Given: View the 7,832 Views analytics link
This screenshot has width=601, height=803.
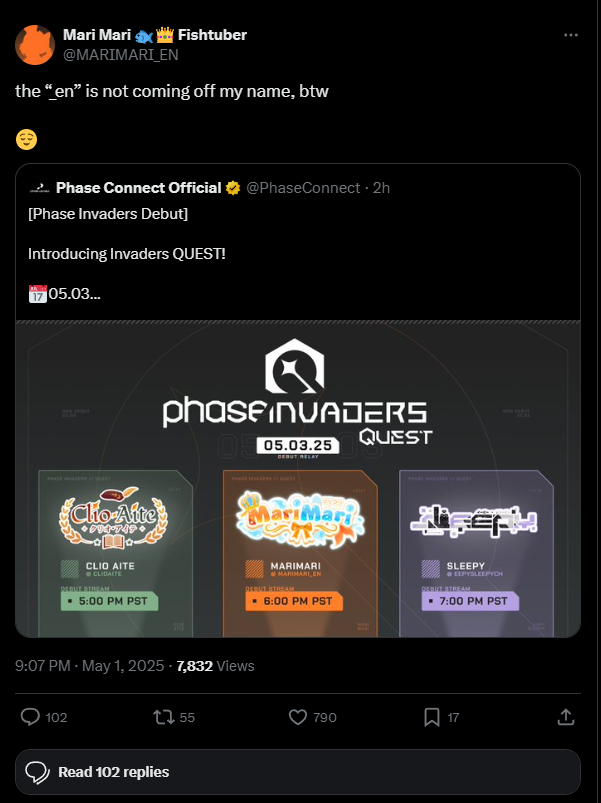Looking at the screenshot, I should [x=215, y=666].
